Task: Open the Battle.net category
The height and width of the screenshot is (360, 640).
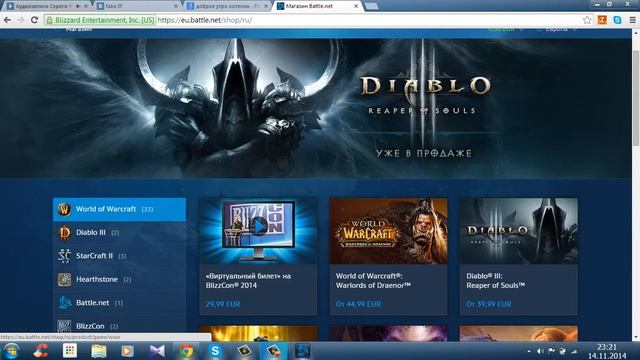Action: coord(120,303)
